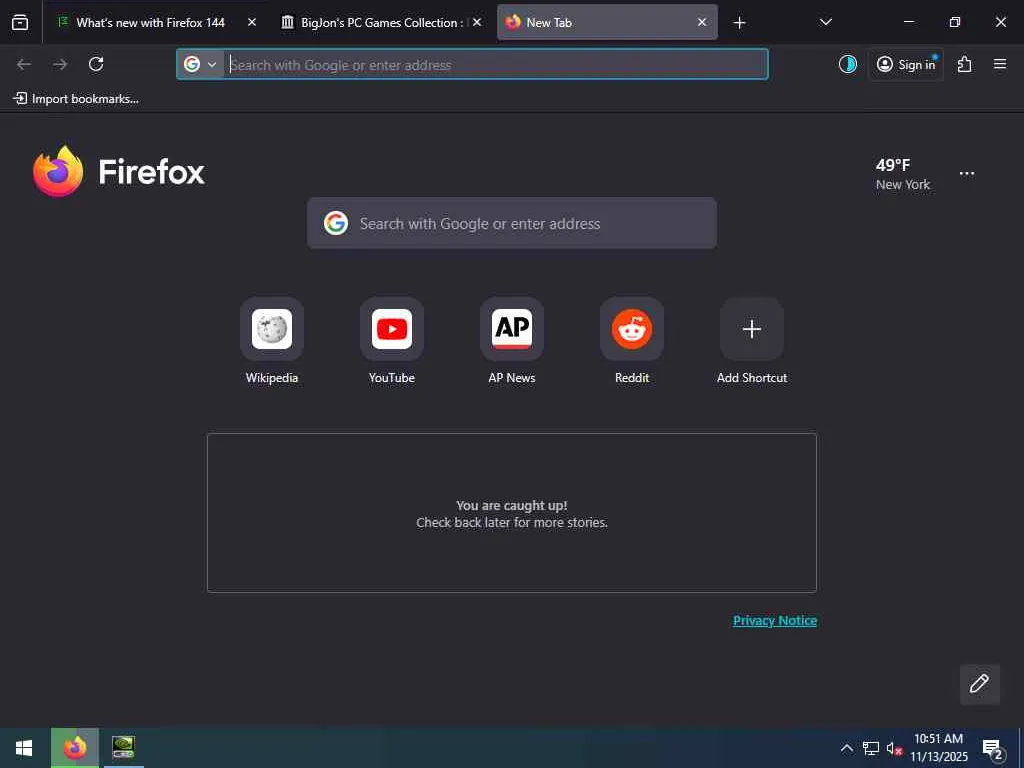Click Import bookmarks in the bookmarks bar
The image size is (1024, 768).
coord(76,99)
